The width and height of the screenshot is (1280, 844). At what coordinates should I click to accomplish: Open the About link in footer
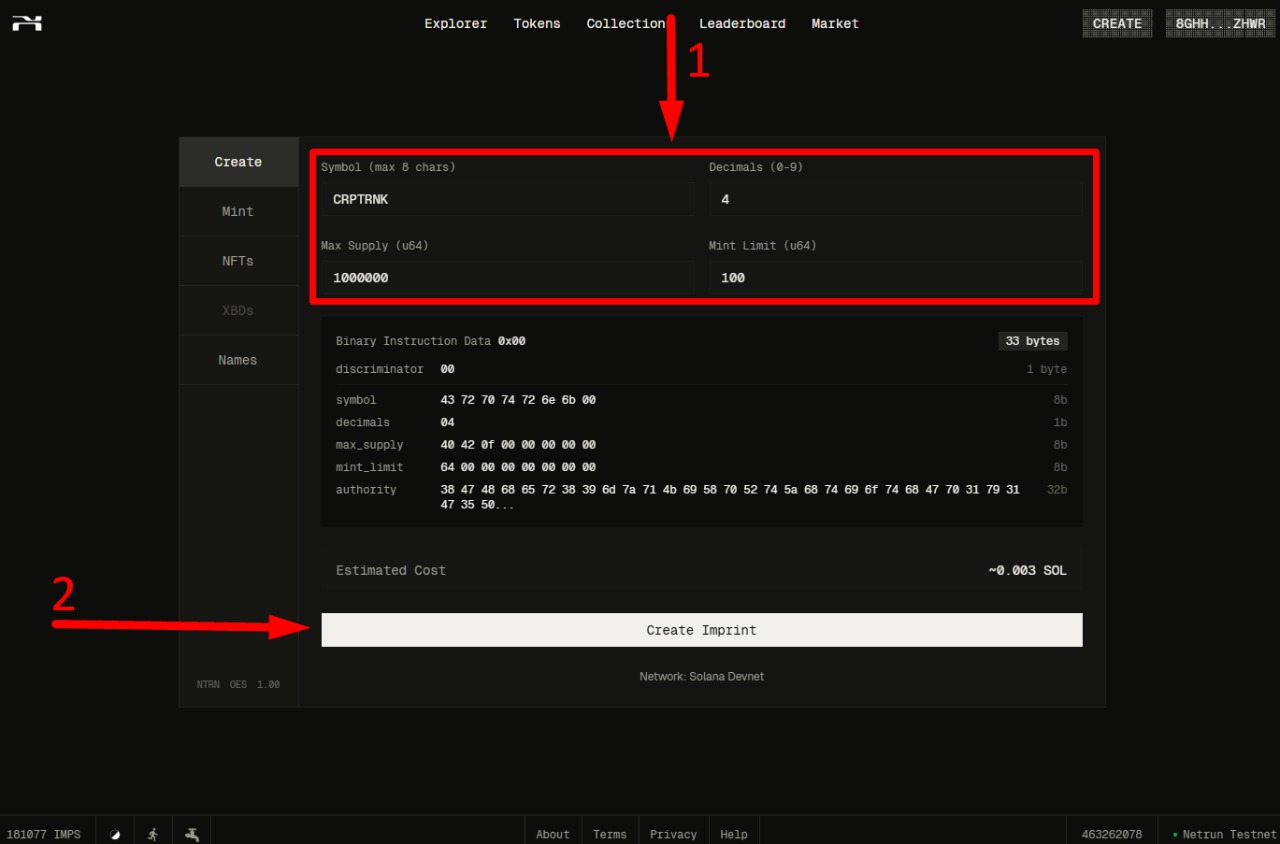coord(552,834)
